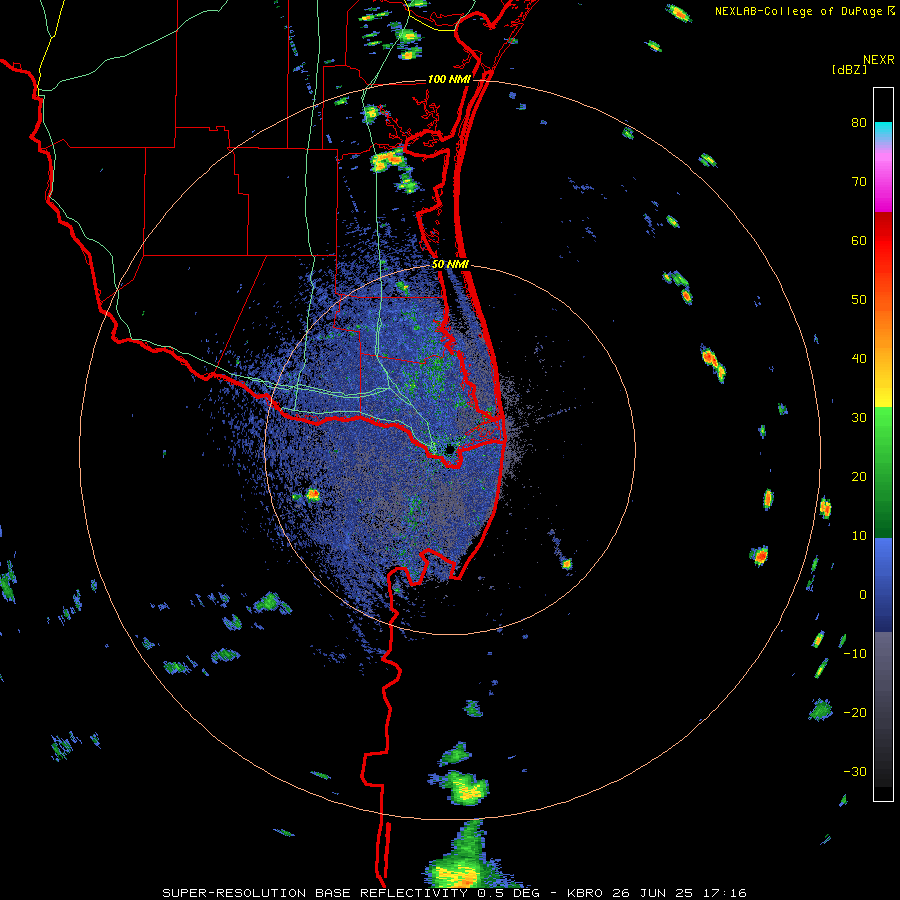This screenshot has width=900, height=900.
Task: Click the SUPER-RESOLUTION BASE REFLECTIVITY caption text
Action: pos(315,893)
